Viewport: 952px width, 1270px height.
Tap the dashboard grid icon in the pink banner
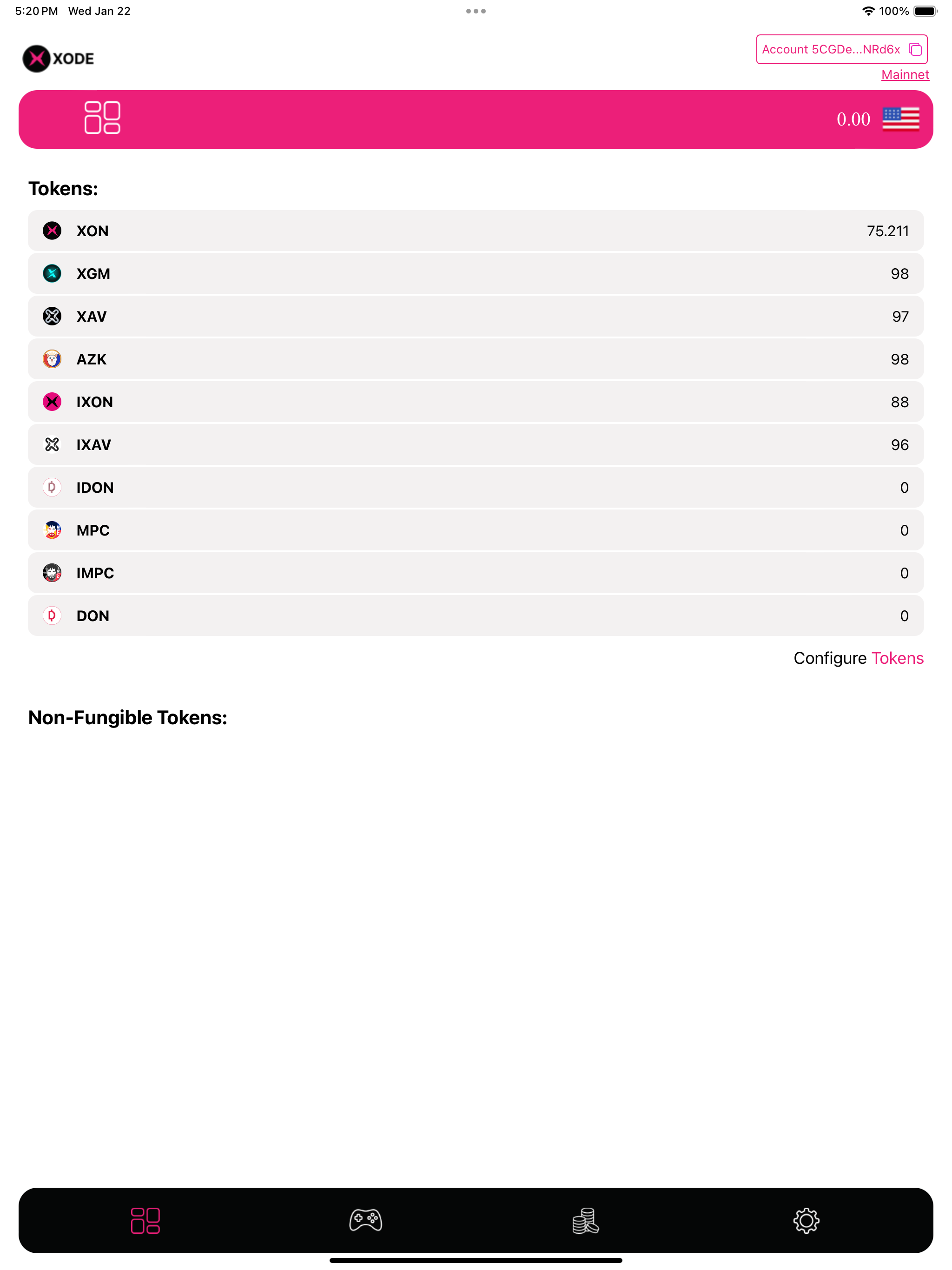(102, 118)
